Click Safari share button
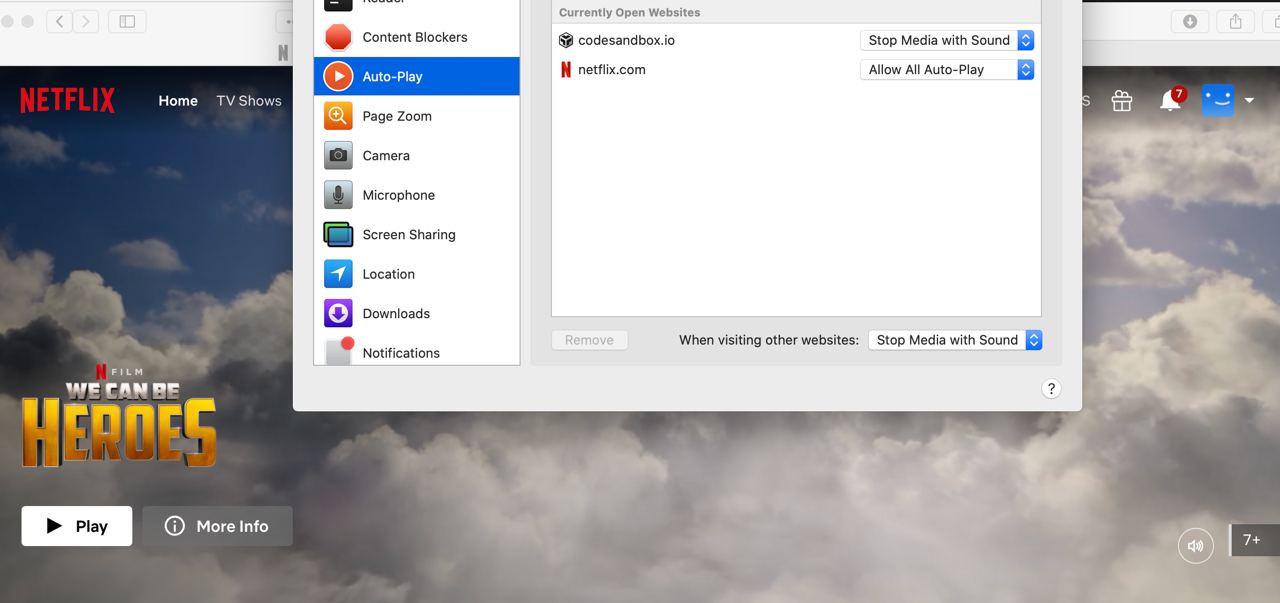1280x603 pixels. point(1236,21)
